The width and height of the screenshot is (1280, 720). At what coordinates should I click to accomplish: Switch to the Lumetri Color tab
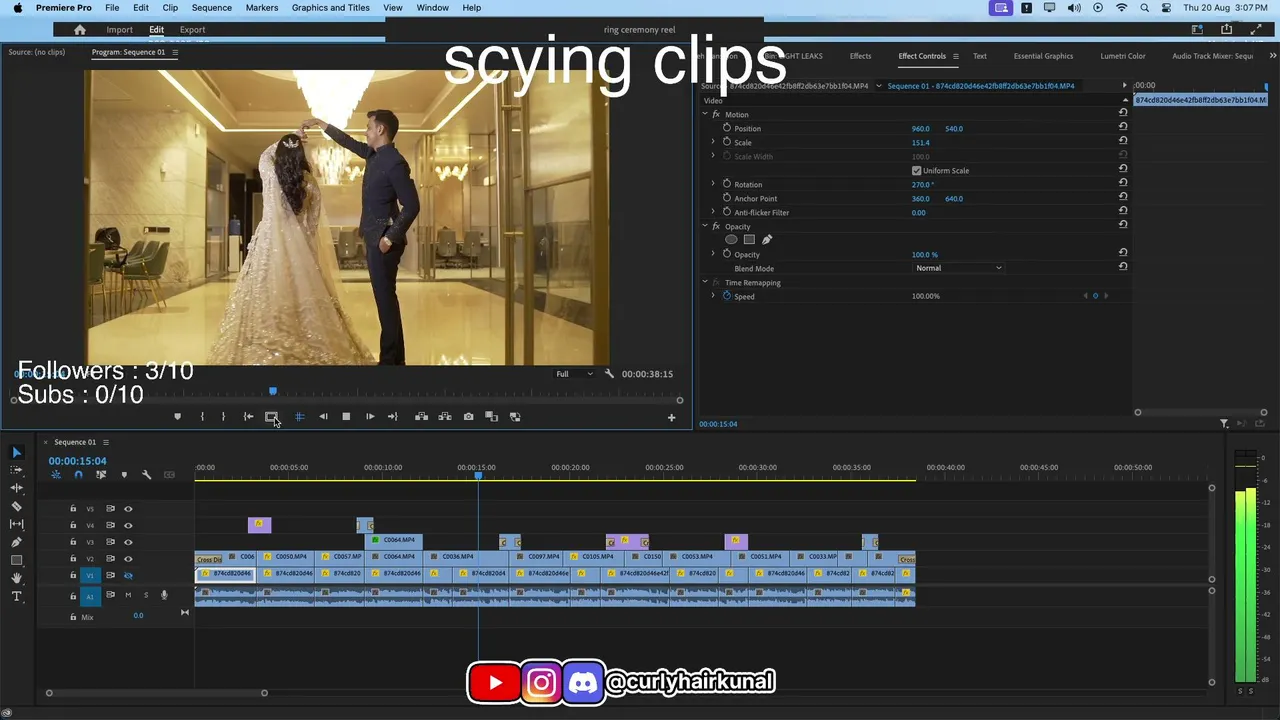pos(1123,56)
